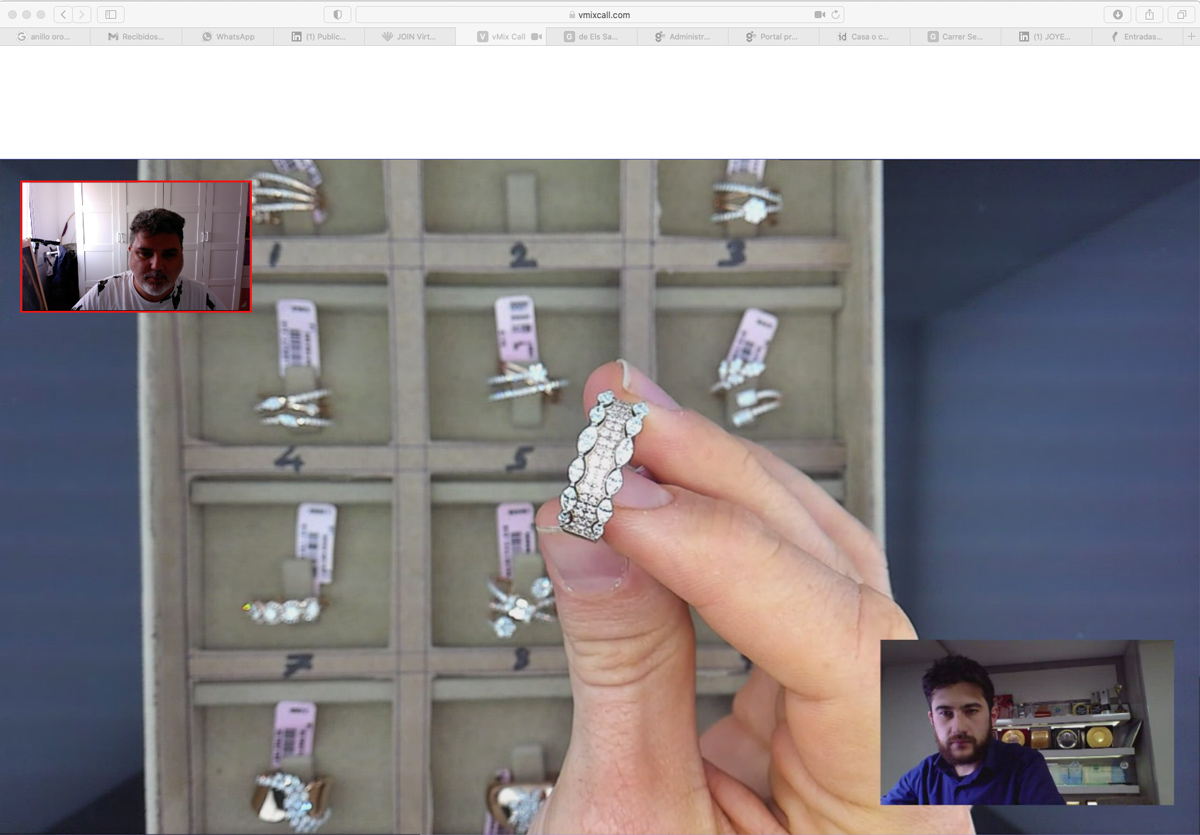Viewport: 1200px width, 835px height.
Task: Show the downloads list
Action: point(1117,14)
